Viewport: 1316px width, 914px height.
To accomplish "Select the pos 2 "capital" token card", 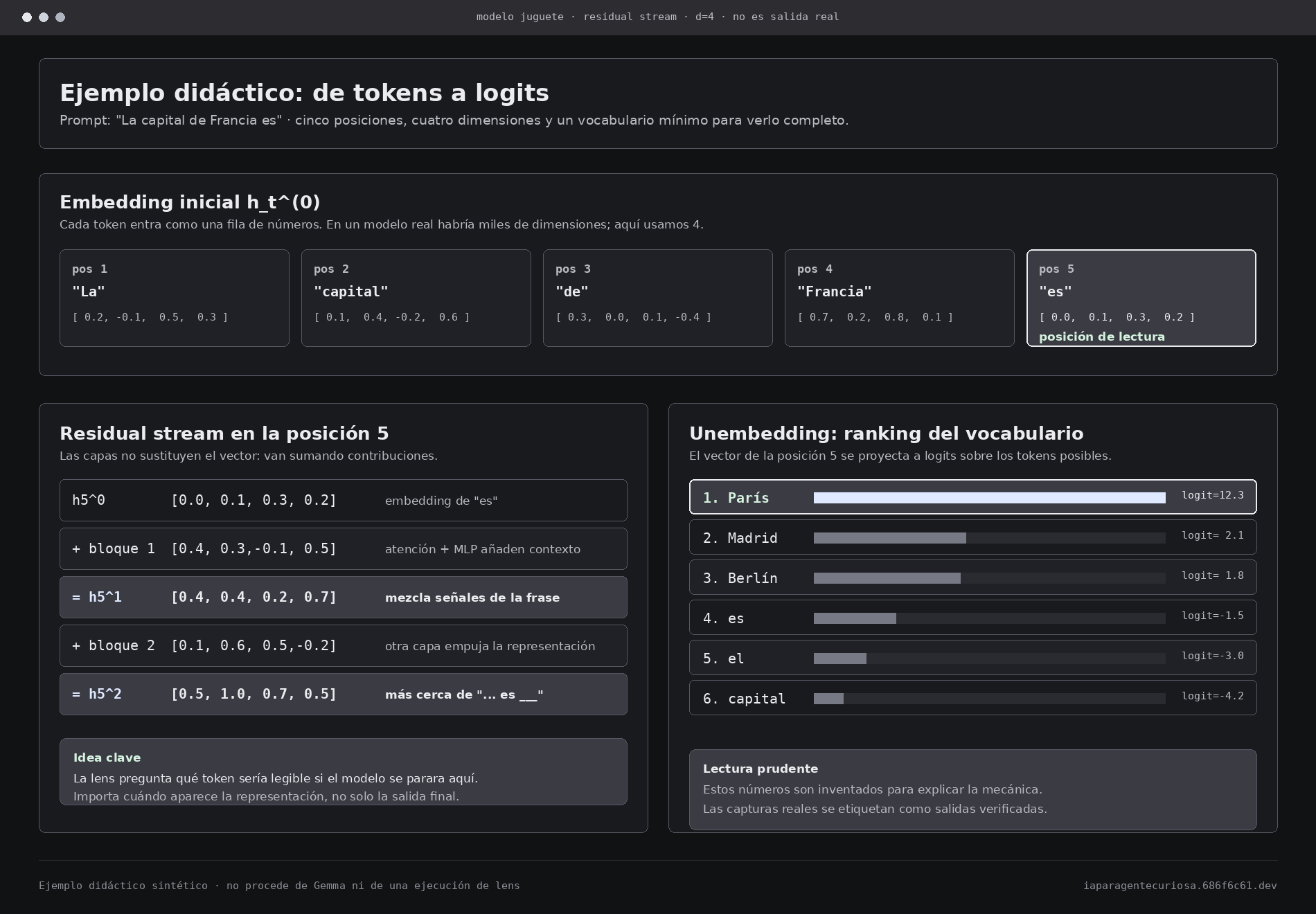I will (416, 298).
